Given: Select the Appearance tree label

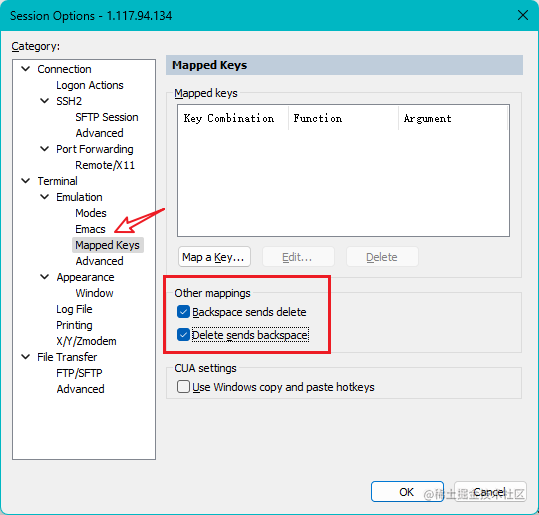Looking at the screenshot, I should click(85, 277).
